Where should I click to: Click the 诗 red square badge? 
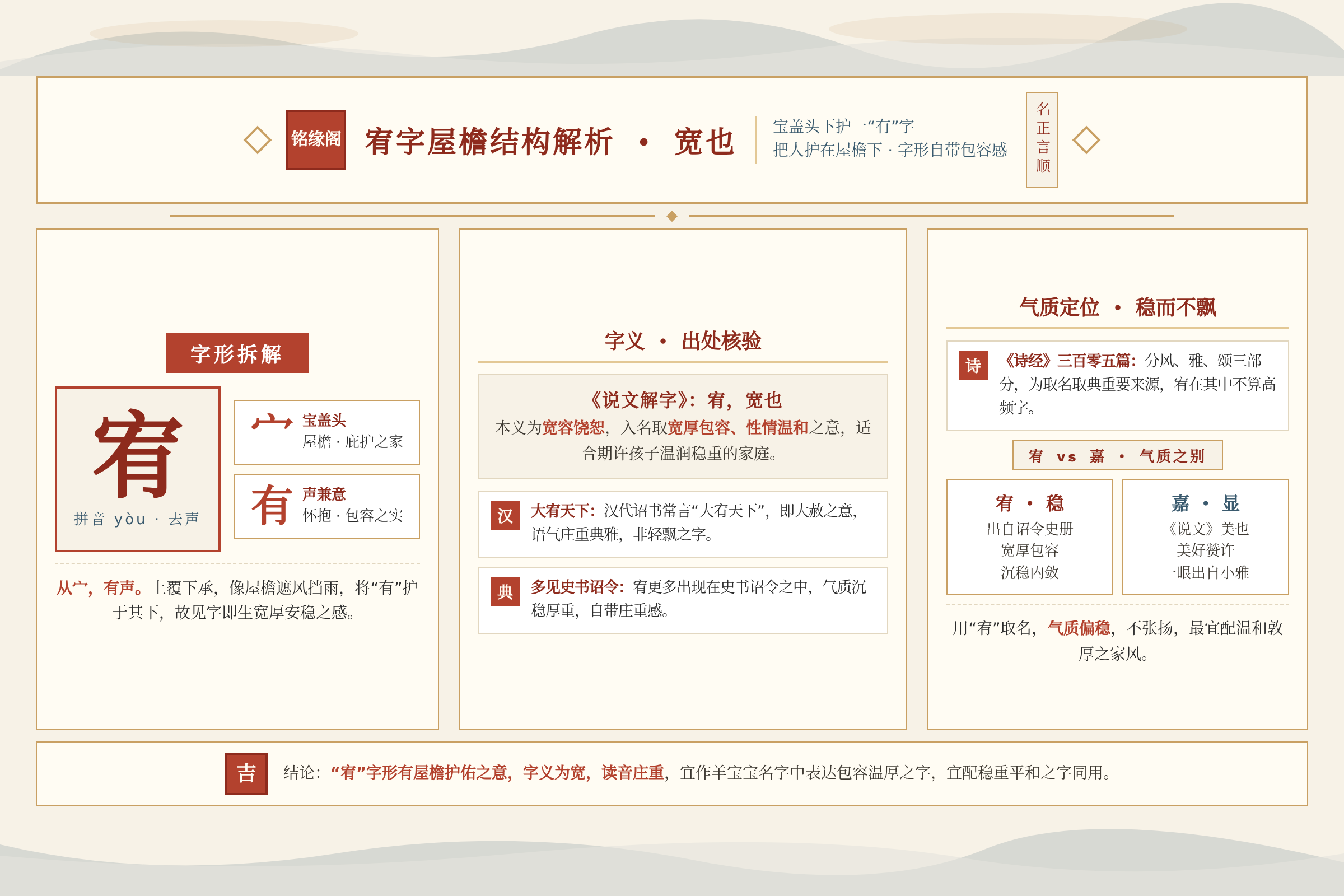973,365
